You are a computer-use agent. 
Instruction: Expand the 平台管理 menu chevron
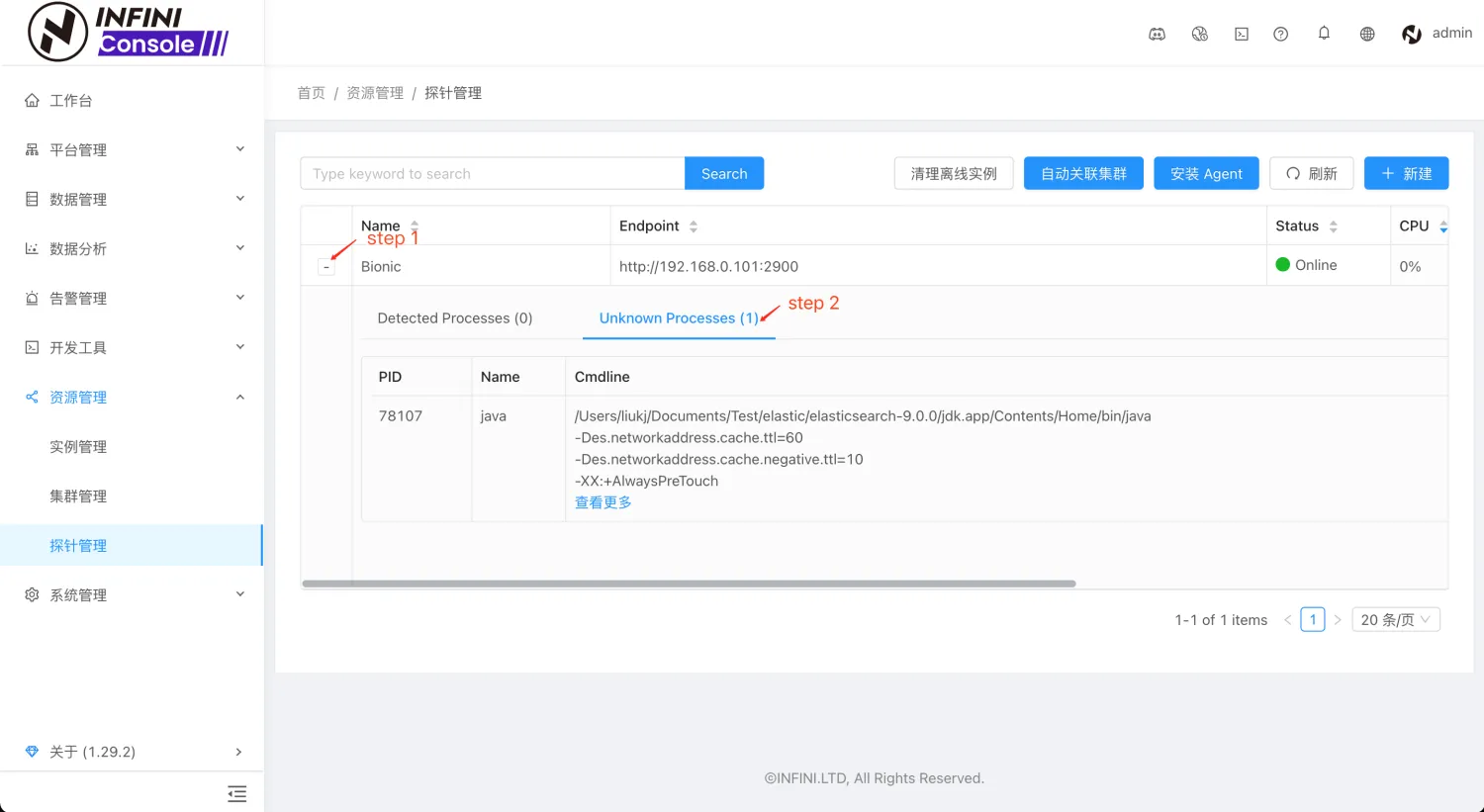pyautogui.click(x=240, y=149)
